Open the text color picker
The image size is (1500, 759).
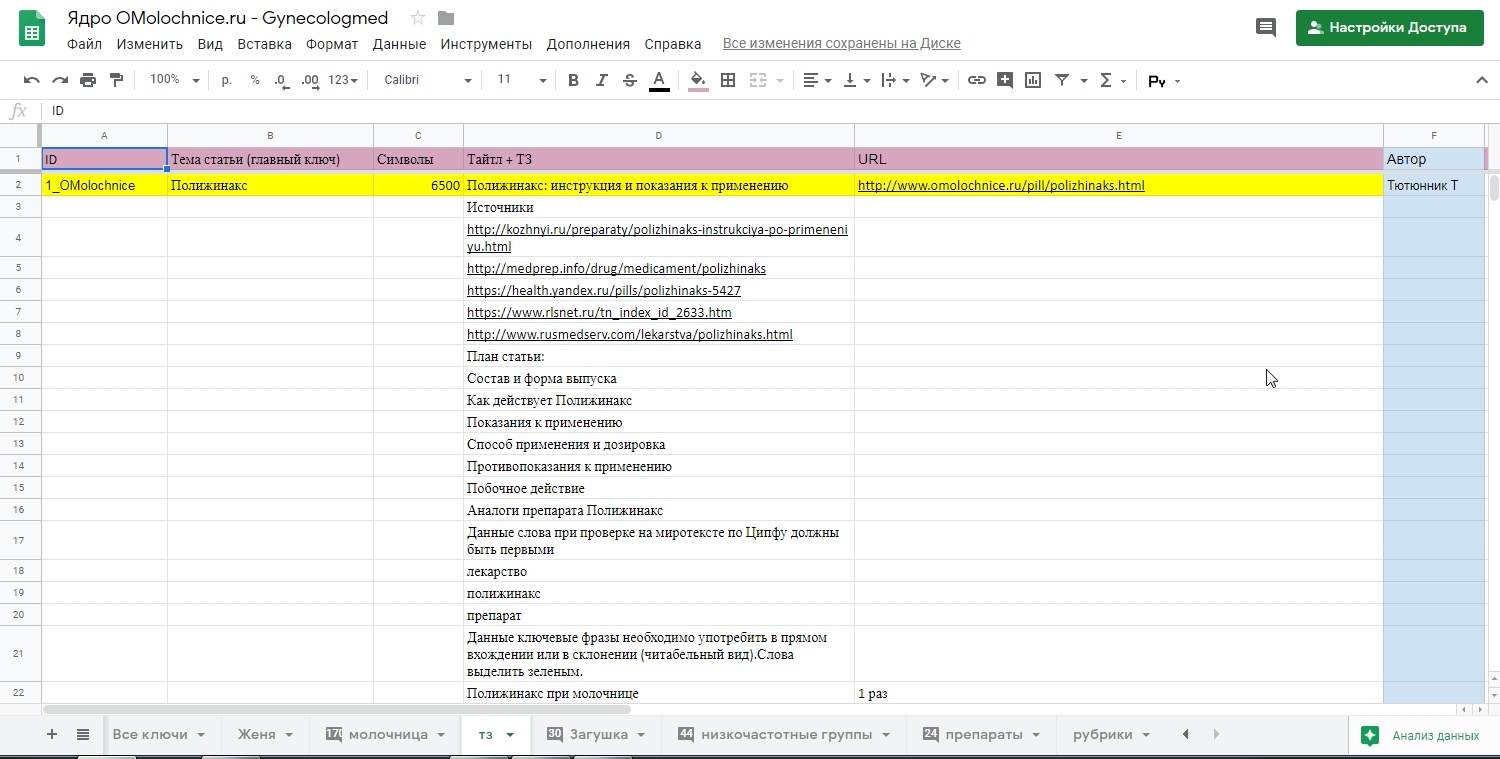point(659,81)
